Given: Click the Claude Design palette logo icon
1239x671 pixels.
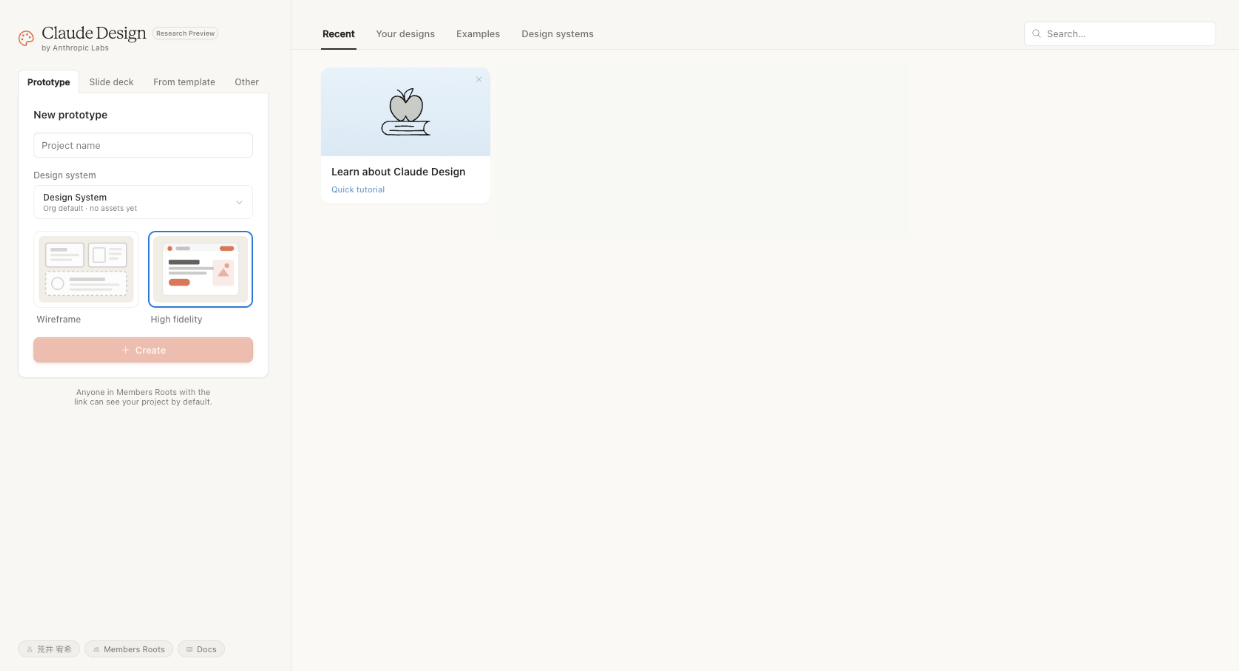Looking at the screenshot, I should (x=26, y=38).
